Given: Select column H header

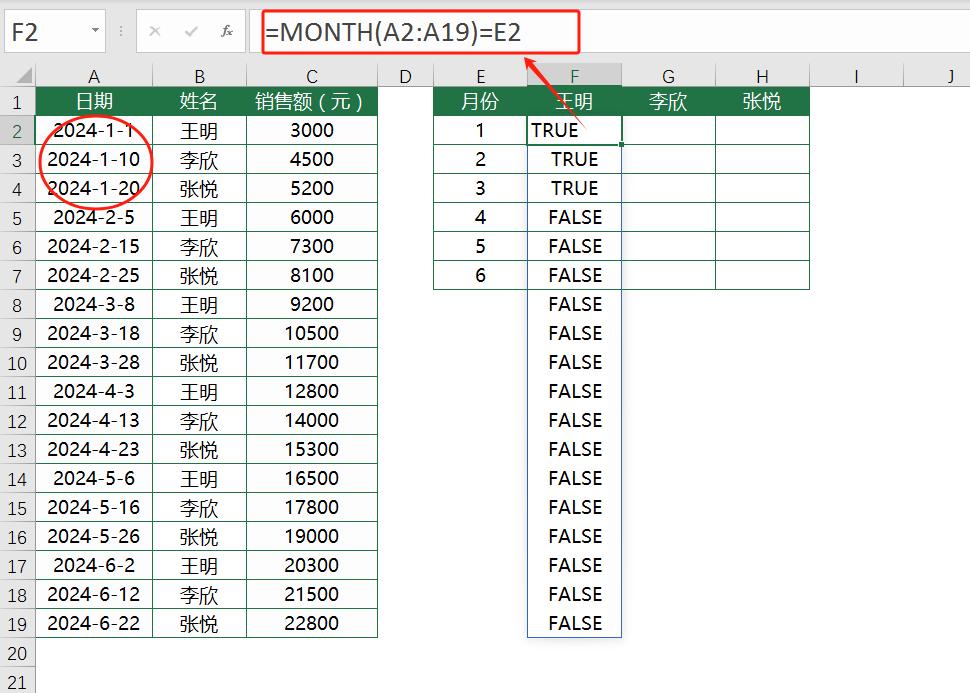Looking at the screenshot, I should (x=762, y=76).
